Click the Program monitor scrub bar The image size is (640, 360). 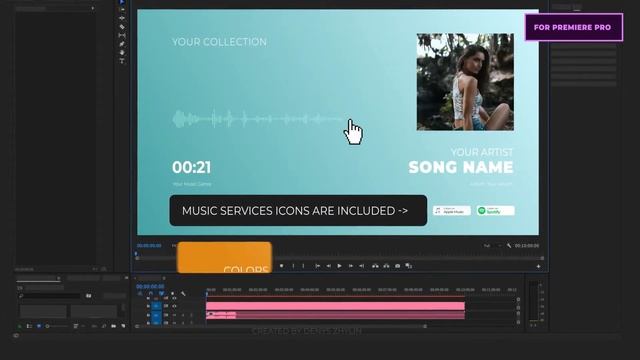coord(340,258)
